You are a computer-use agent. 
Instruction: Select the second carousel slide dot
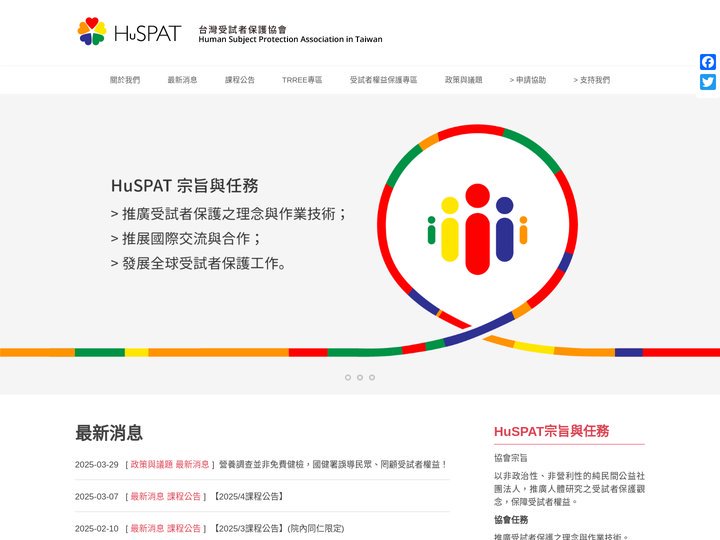tap(360, 377)
